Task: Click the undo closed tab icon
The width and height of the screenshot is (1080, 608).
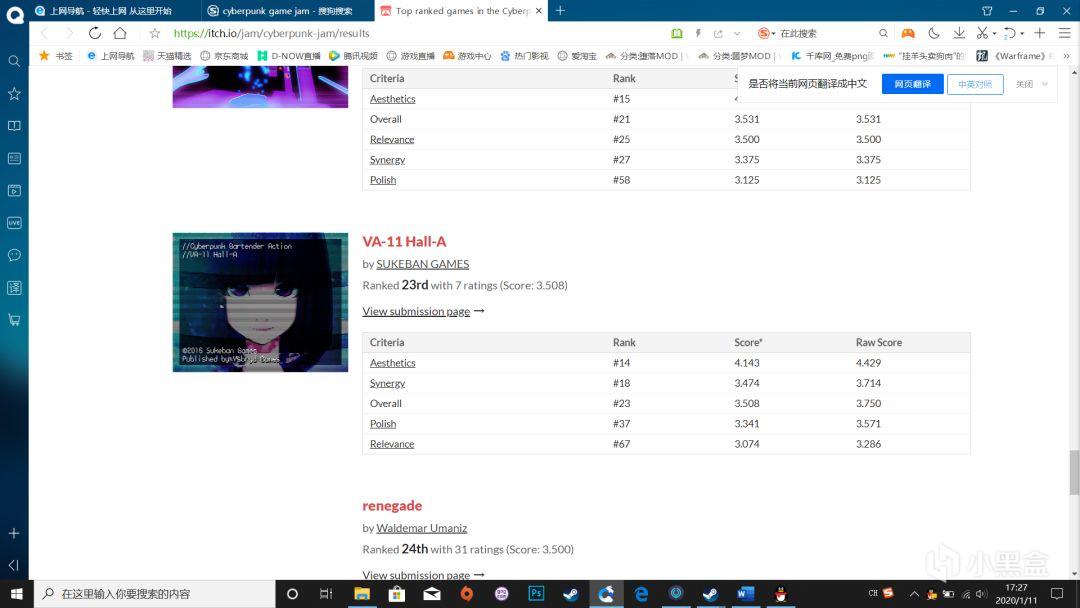Action: click(x=1010, y=33)
